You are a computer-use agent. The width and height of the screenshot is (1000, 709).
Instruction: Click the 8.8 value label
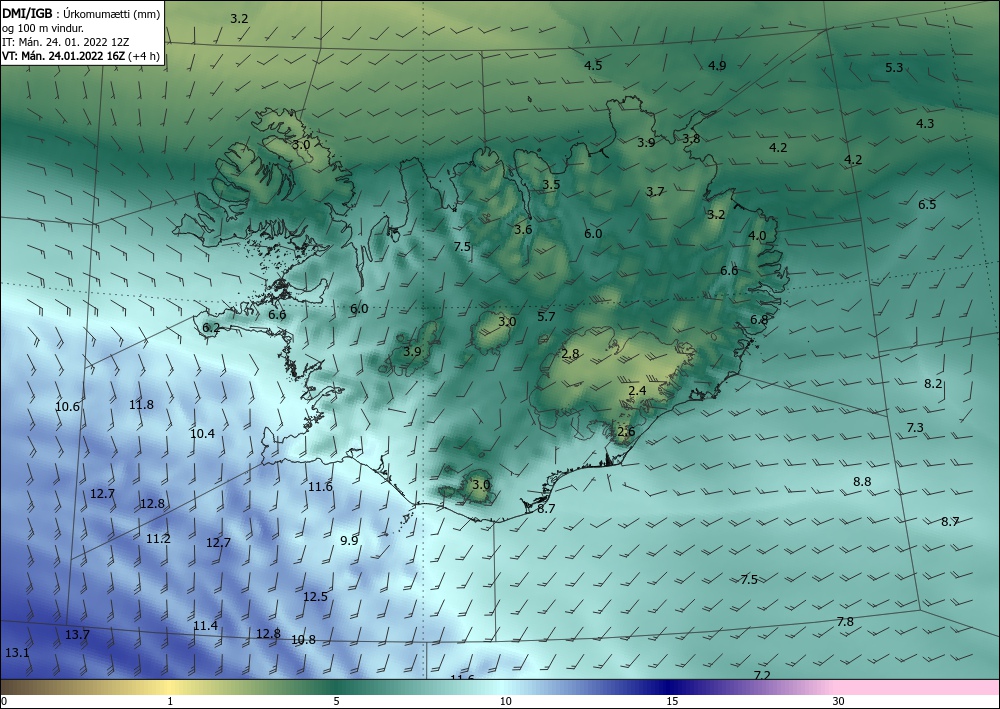point(862,482)
